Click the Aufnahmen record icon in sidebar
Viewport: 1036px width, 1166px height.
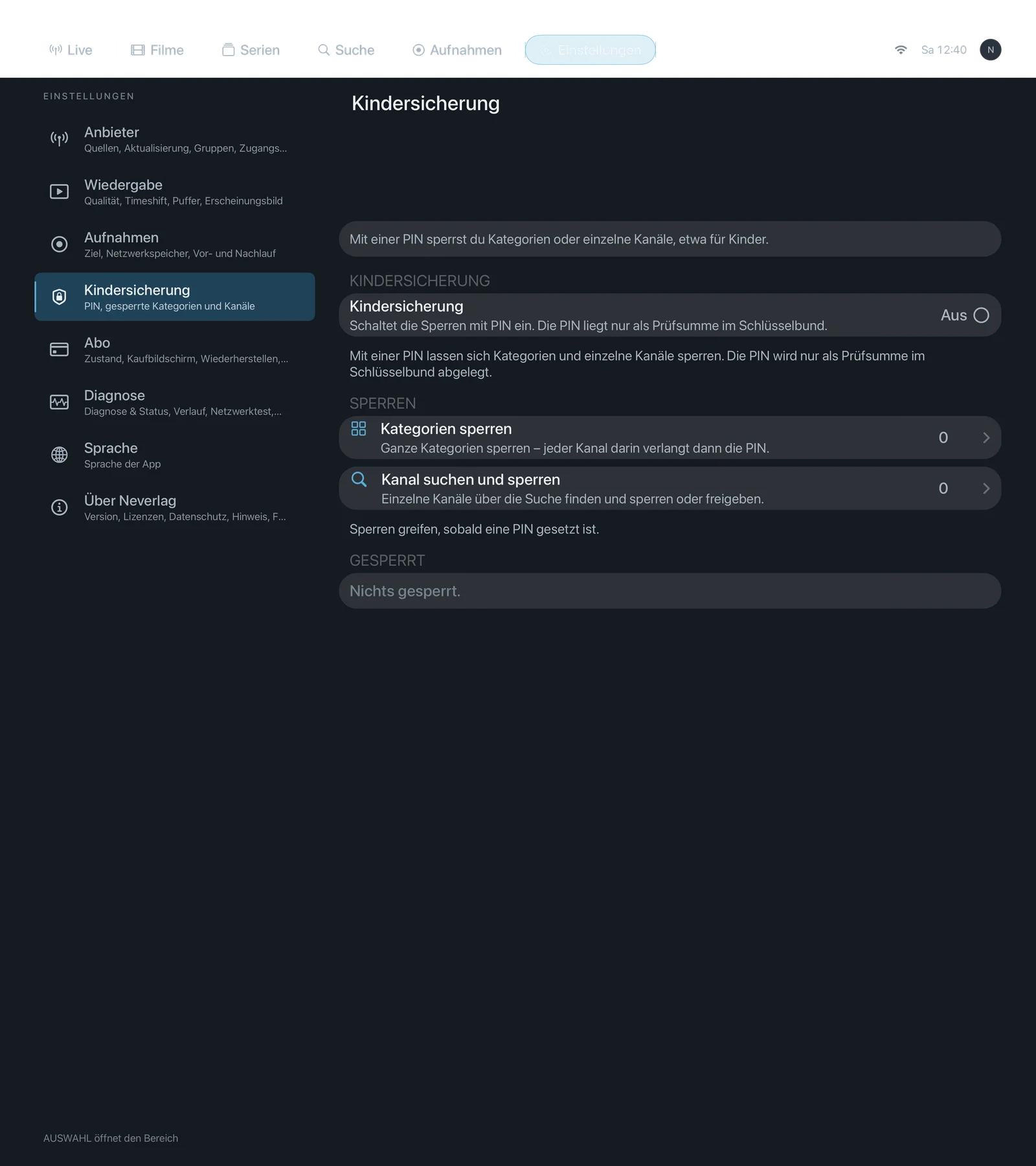pyautogui.click(x=59, y=244)
